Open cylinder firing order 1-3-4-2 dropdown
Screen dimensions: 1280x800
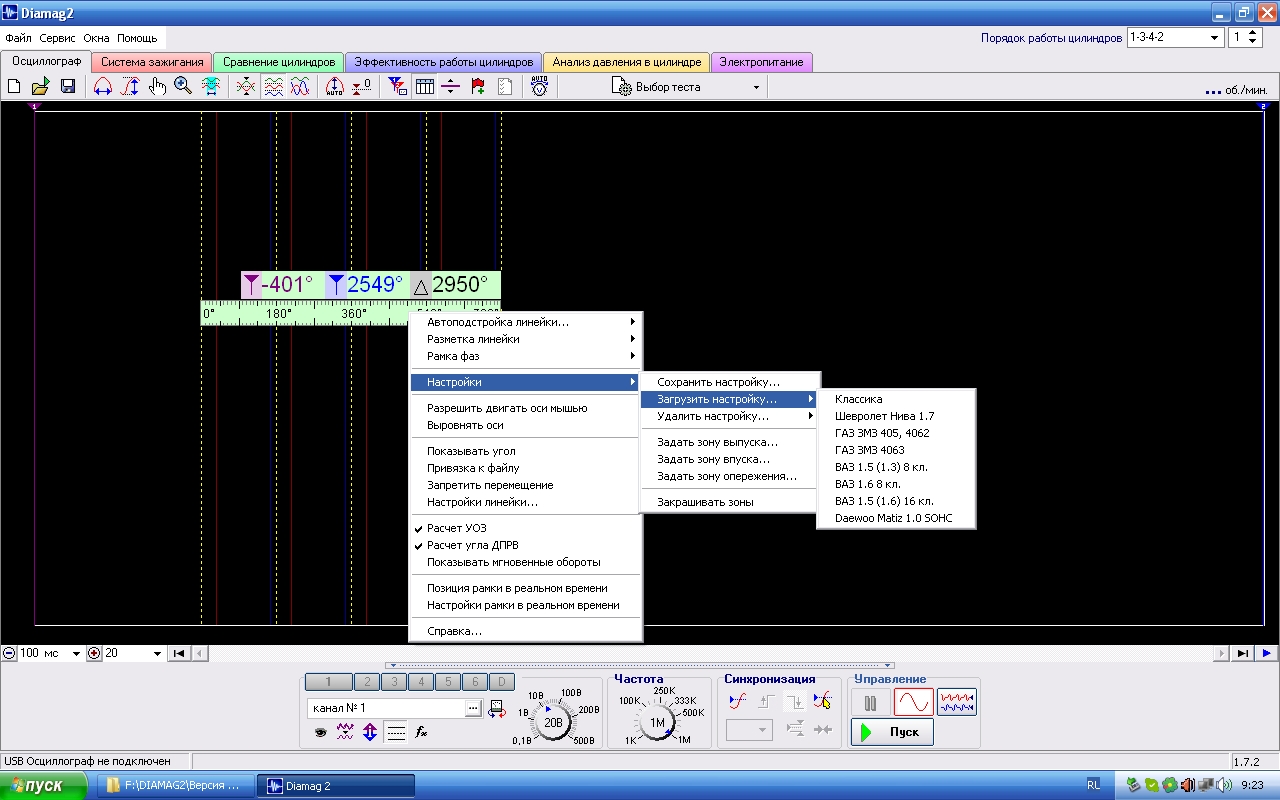coord(1215,38)
